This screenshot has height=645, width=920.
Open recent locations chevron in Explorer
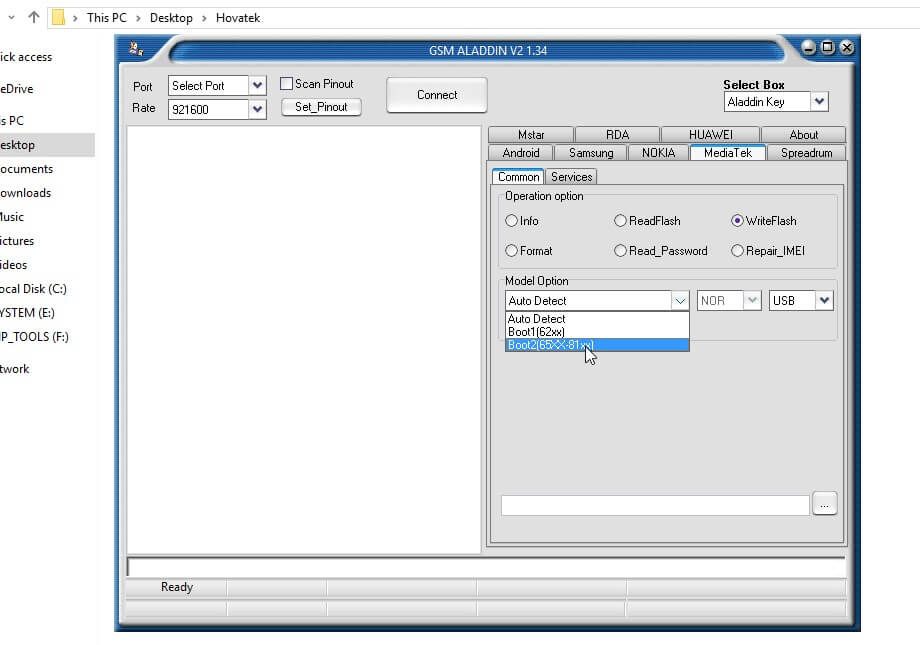click(11, 18)
